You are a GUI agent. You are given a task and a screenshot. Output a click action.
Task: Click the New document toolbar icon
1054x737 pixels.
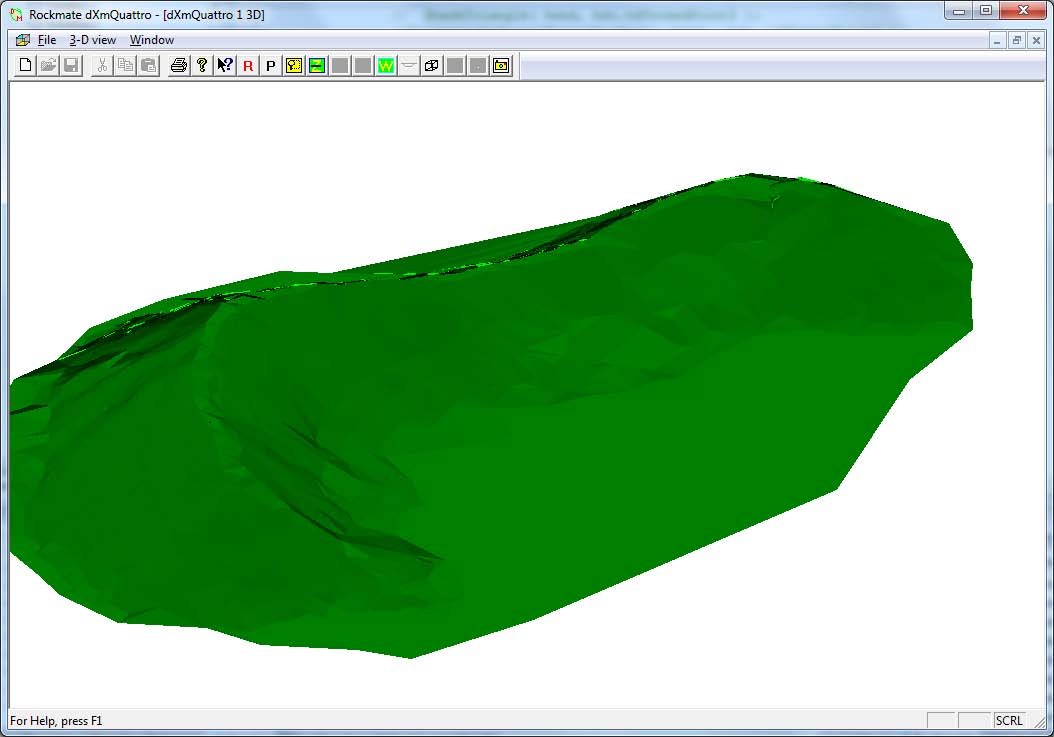click(x=26, y=65)
